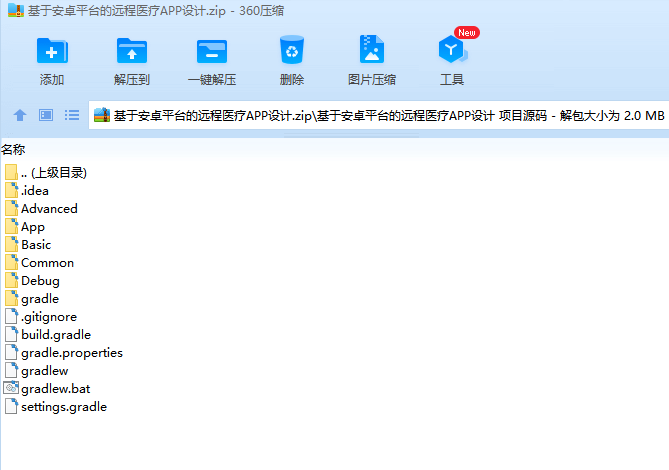669x470 pixels.
Task: Switch to large icon view mode
Action: [46, 115]
